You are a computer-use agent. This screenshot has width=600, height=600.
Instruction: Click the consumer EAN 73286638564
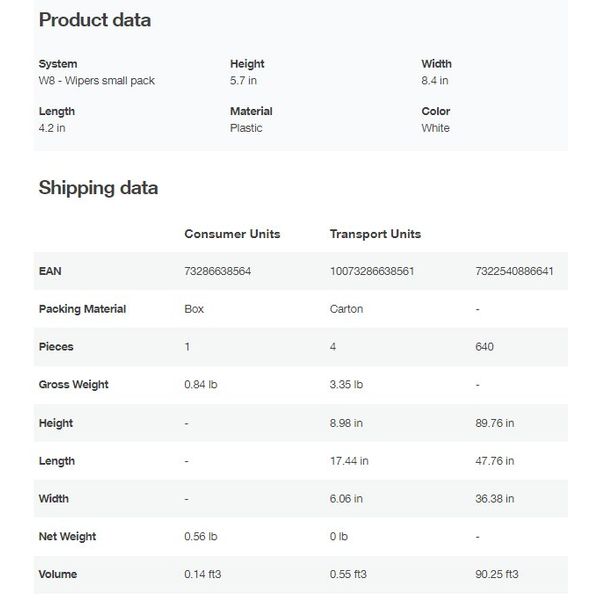(218, 271)
